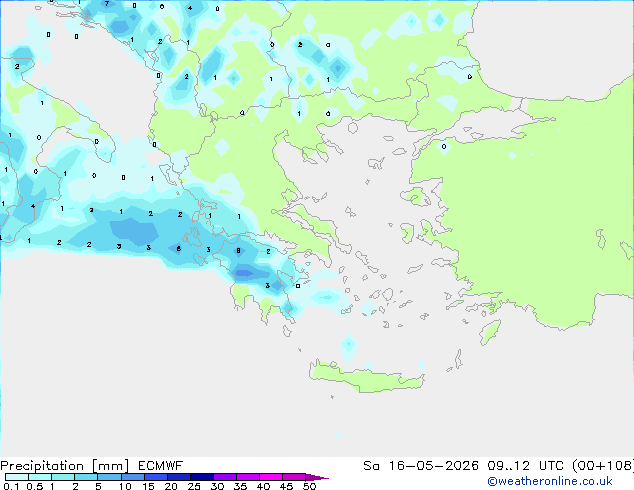Image resolution: width=634 pixels, height=490 pixels.
Task: Pick the legend swatch between 25 and 30
Action: [x=201, y=477]
